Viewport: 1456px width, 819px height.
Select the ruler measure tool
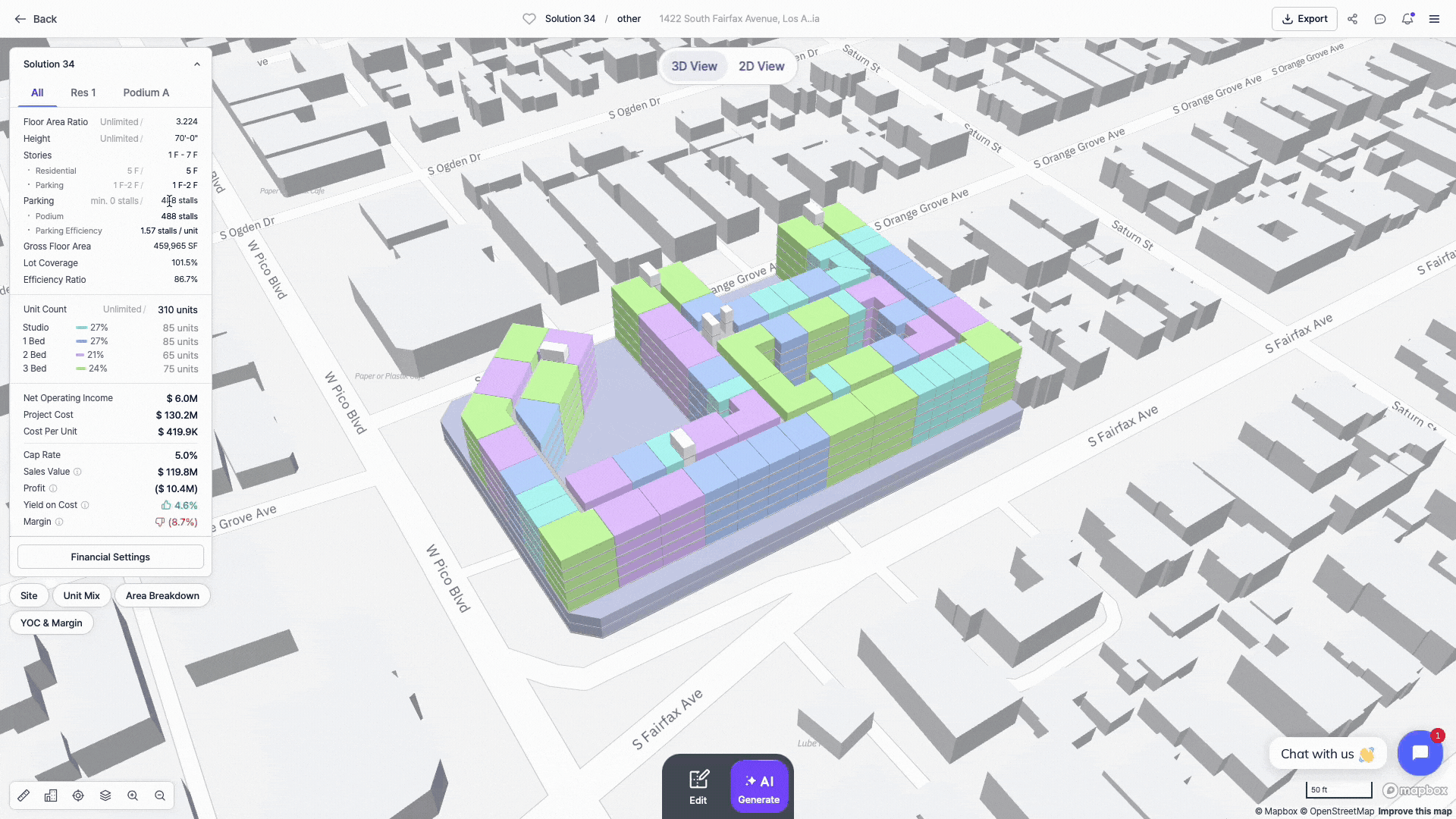click(24, 795)
